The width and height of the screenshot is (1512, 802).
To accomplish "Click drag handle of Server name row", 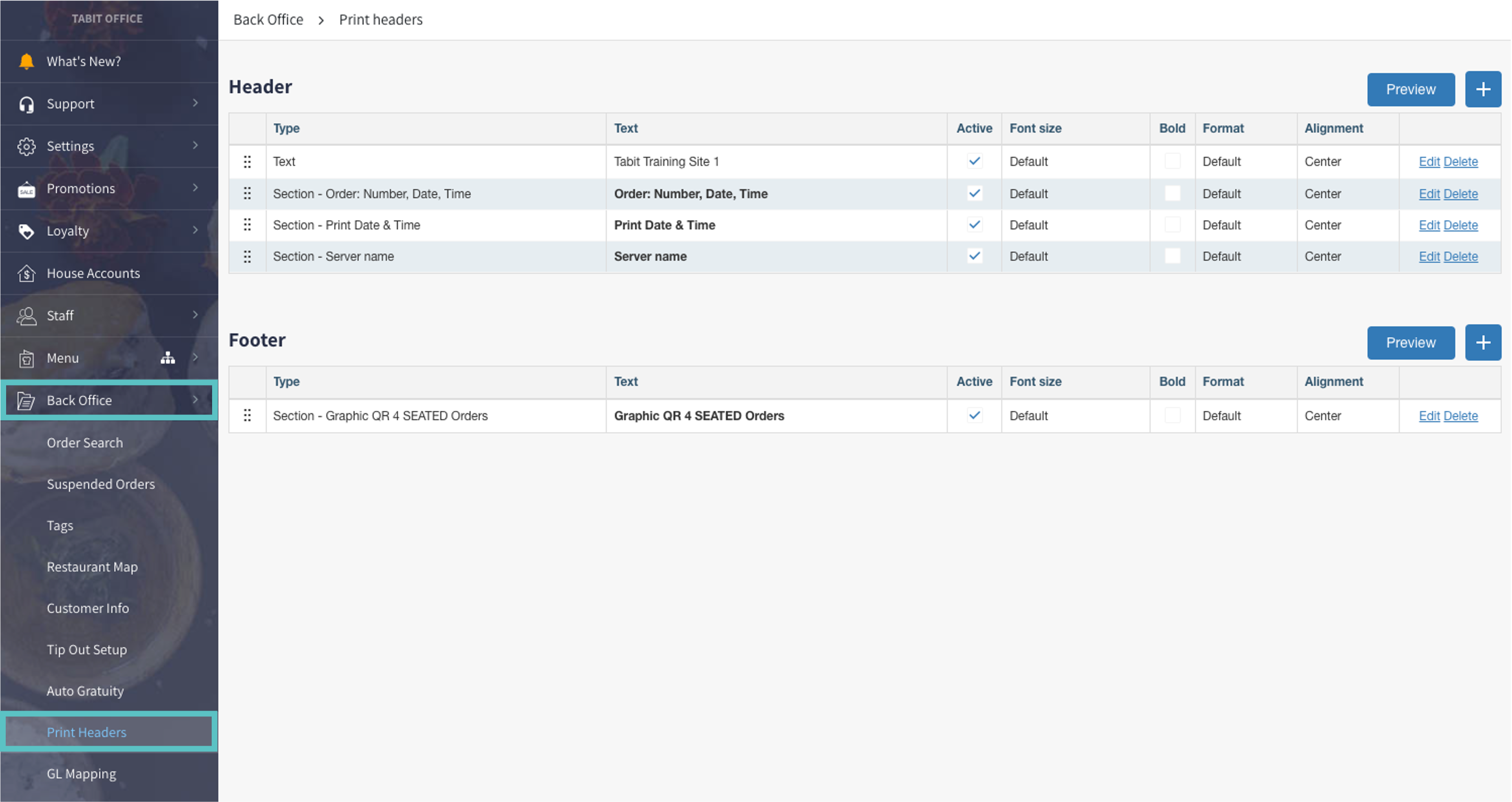I will click(x=247, y=257).
